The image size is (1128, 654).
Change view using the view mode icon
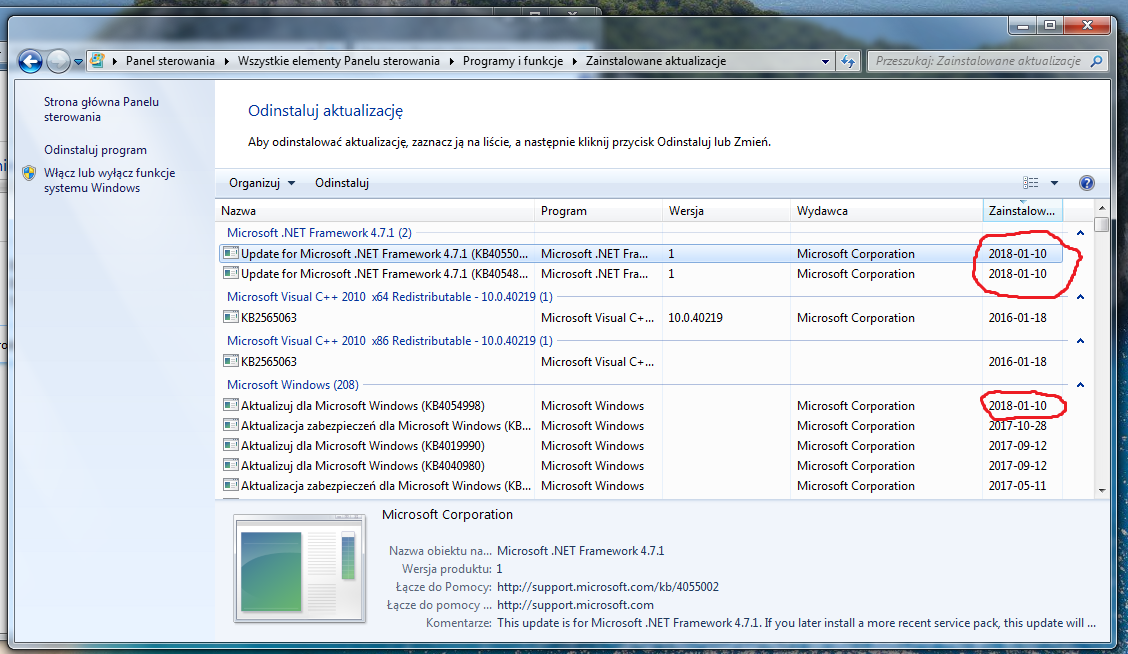pos(1030,183)
